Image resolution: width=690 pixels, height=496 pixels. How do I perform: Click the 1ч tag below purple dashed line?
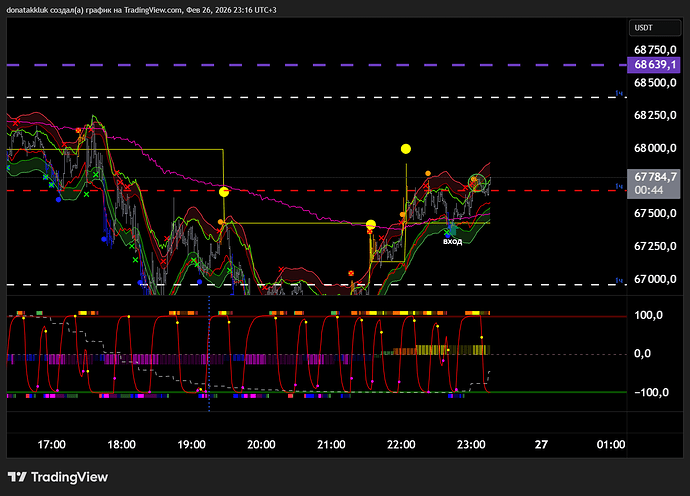[619, 93]
